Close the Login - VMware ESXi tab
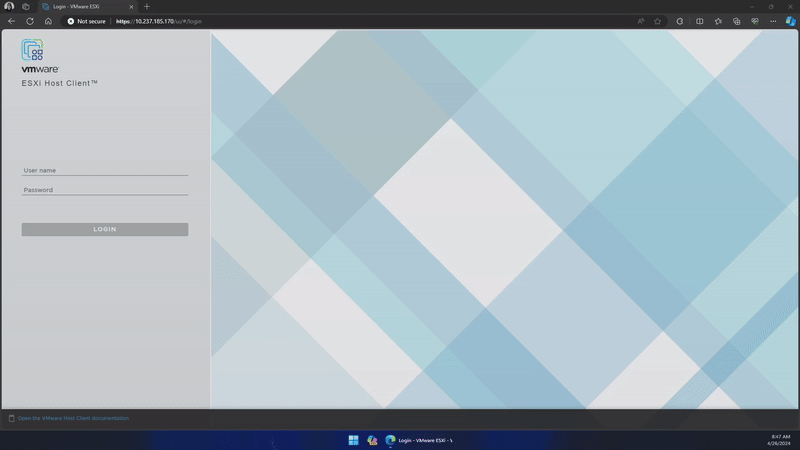This screenshot has height=450, width=800. tap(131, 7)
